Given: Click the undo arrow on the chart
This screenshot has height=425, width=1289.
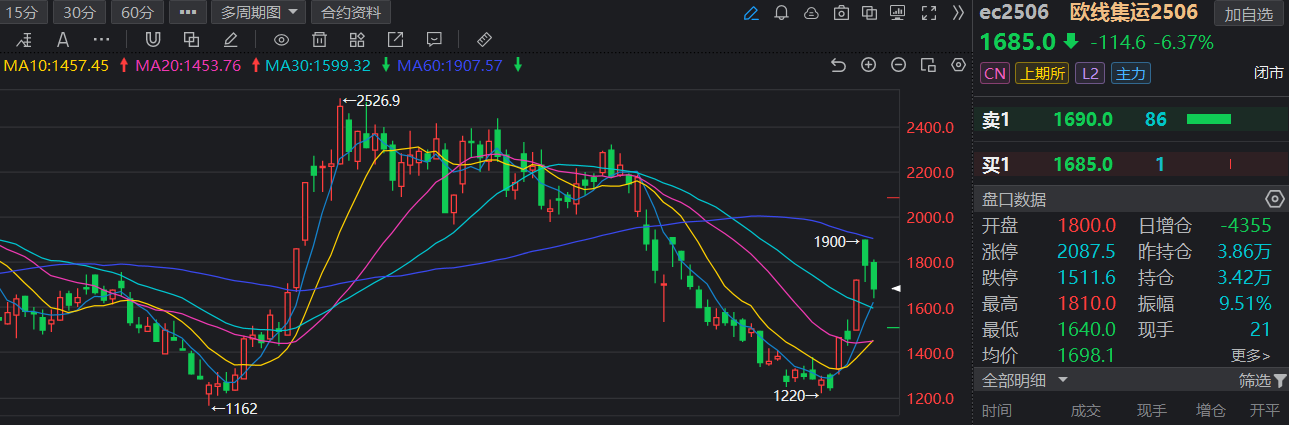Looking at the screenshot, I should pos(839,65).
